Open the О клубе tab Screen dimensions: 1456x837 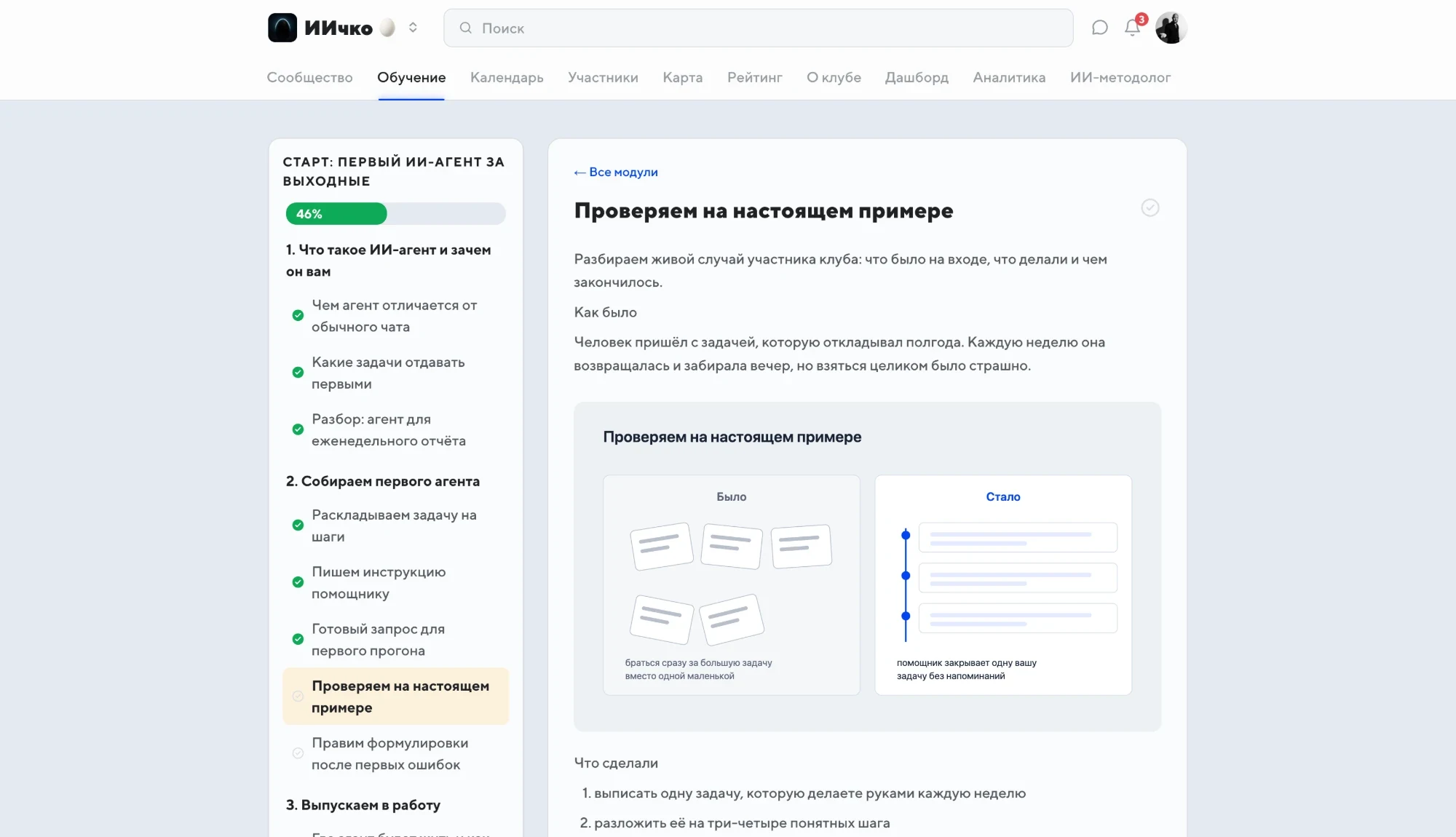pos(834,77)
